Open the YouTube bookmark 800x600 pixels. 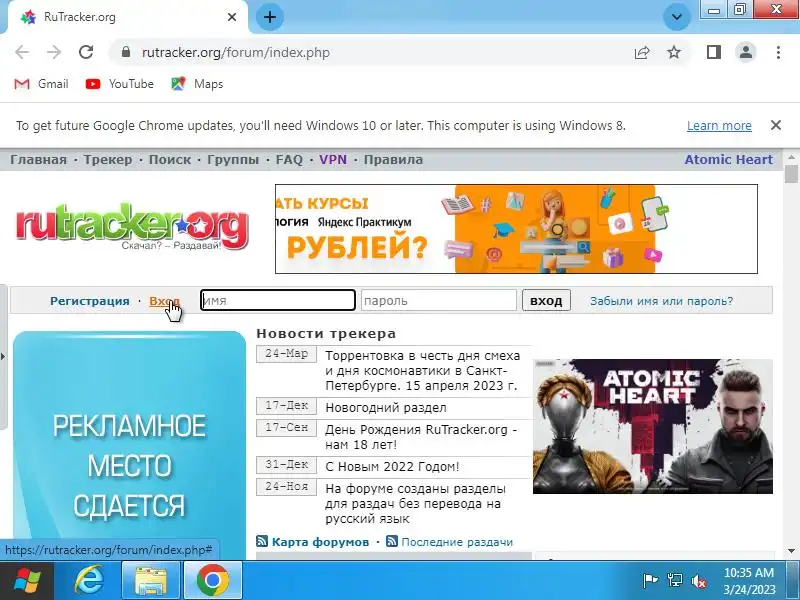pos(119,84)
